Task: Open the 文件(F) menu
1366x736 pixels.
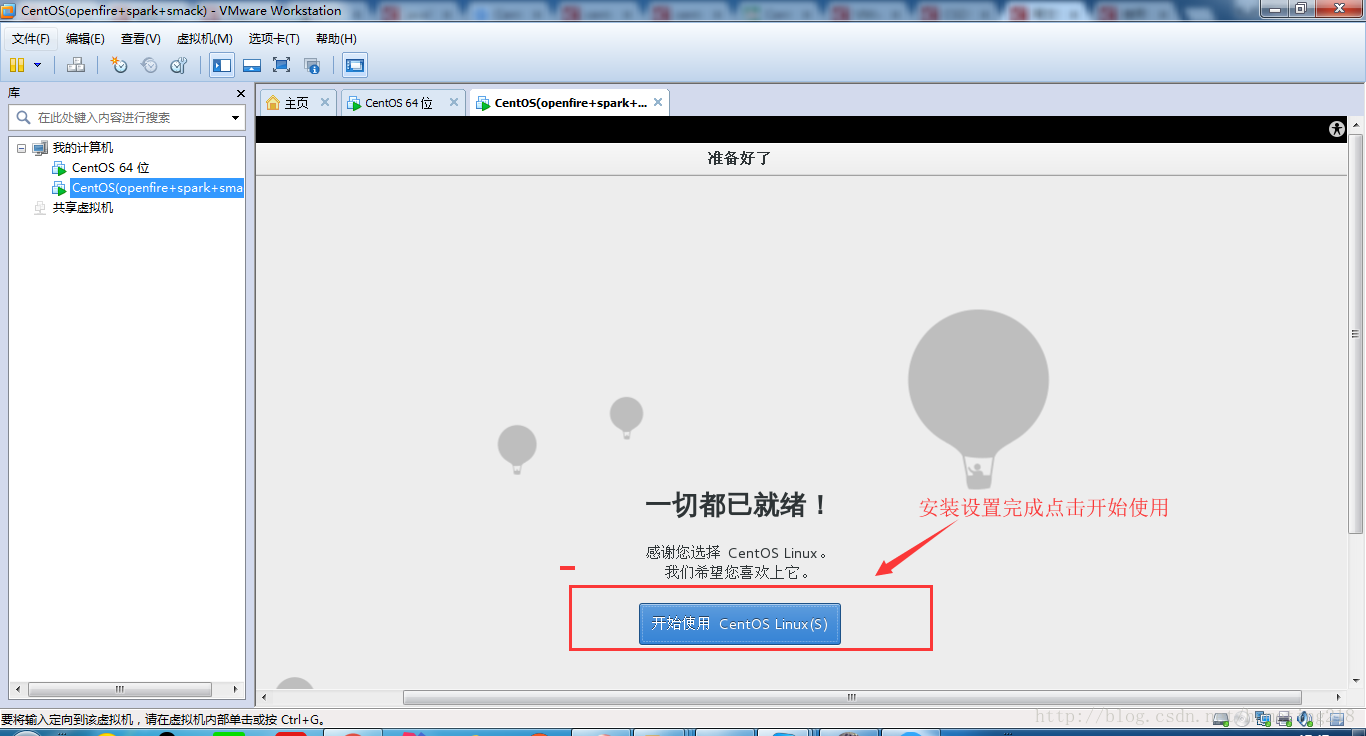Action: click(31, 38)
